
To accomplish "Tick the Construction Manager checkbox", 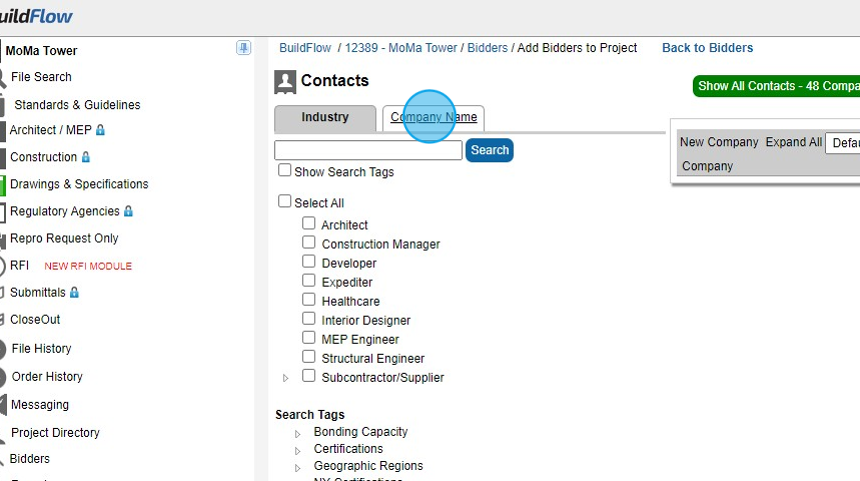I will pos(309,242).
